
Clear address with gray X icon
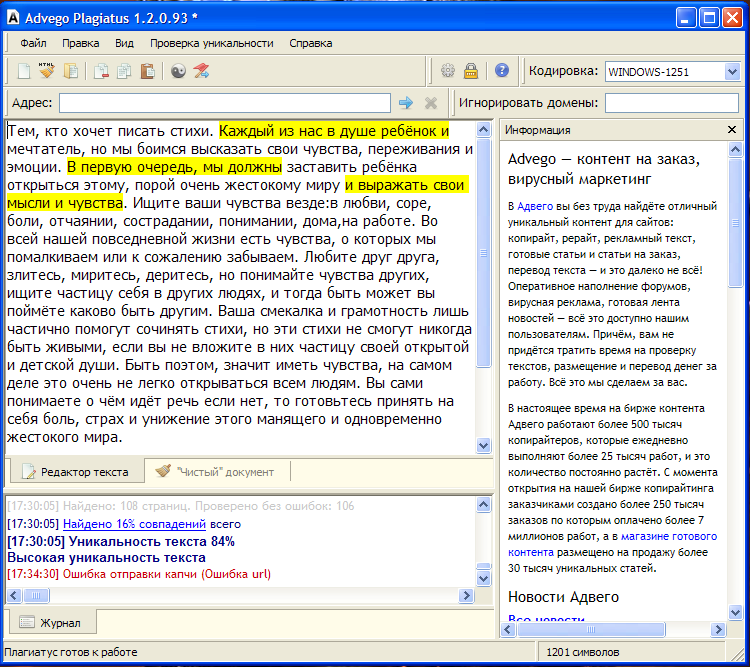tap(430, 103)
